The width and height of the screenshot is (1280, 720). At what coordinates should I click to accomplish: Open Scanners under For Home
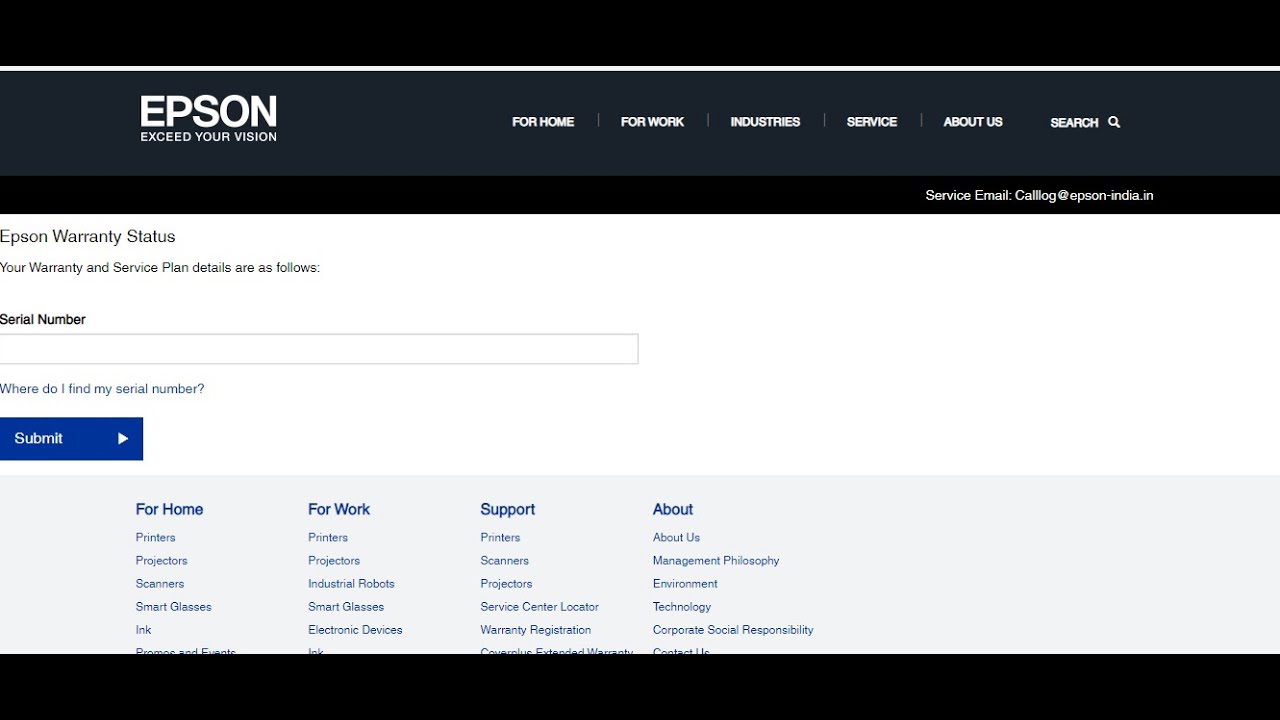tap(160, 584)
